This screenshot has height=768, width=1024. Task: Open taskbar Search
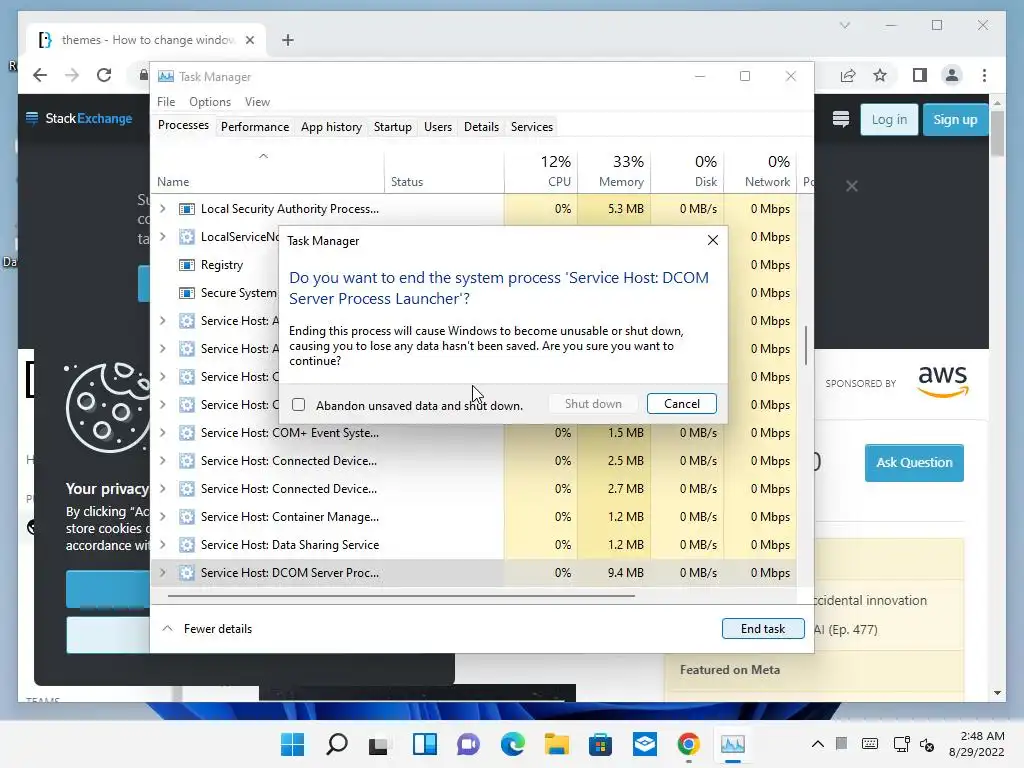coord(336,744)
